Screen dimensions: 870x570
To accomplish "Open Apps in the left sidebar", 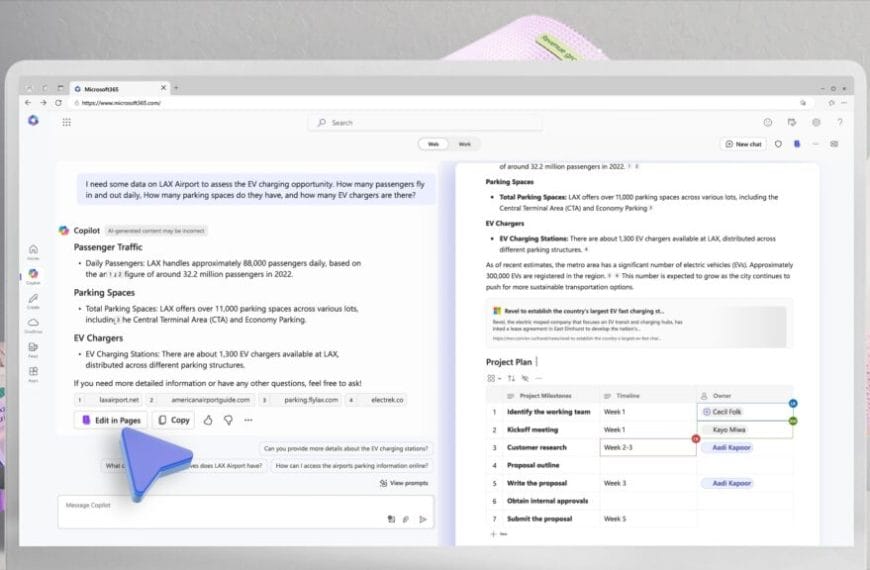I will click(33, 374).
